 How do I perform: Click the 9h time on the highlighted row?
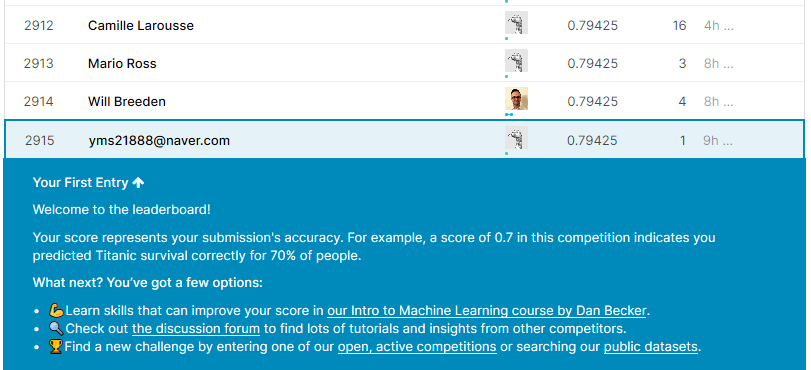coord(718,140)
